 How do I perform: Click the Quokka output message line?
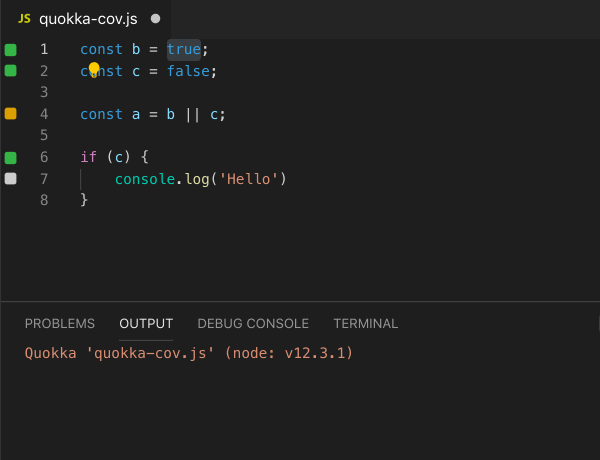[189, 353]
